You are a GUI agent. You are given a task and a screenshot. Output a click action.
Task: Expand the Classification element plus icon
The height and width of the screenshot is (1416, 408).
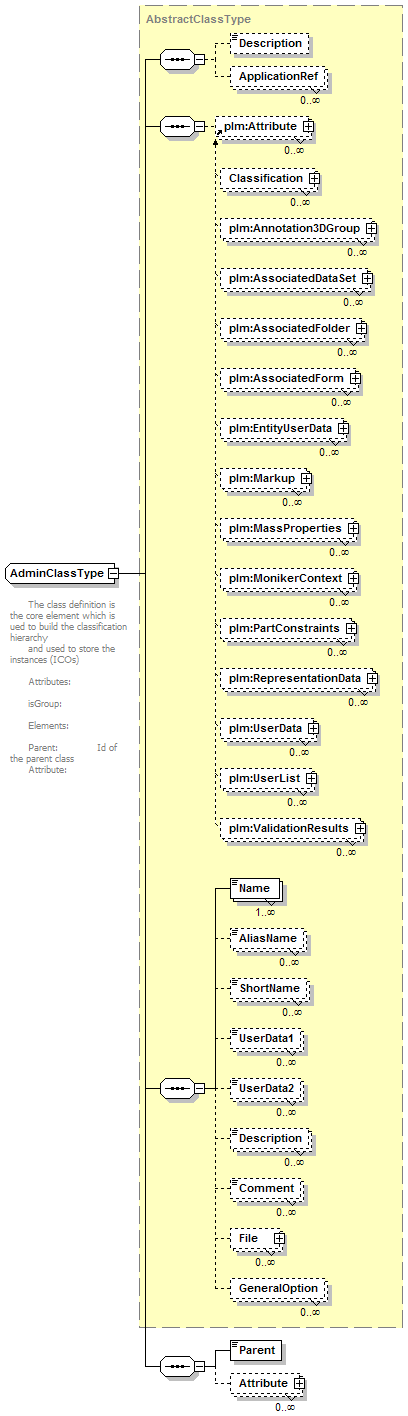click(314, 178)
